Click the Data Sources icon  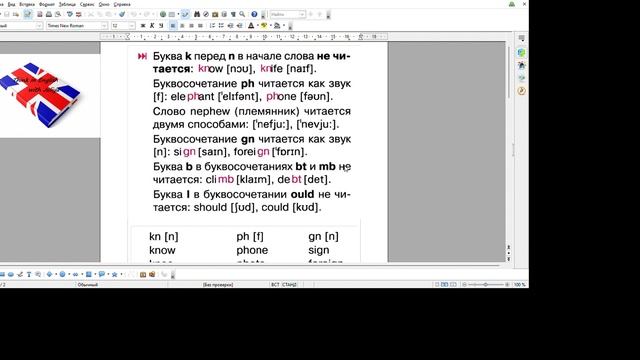point(224,14)
